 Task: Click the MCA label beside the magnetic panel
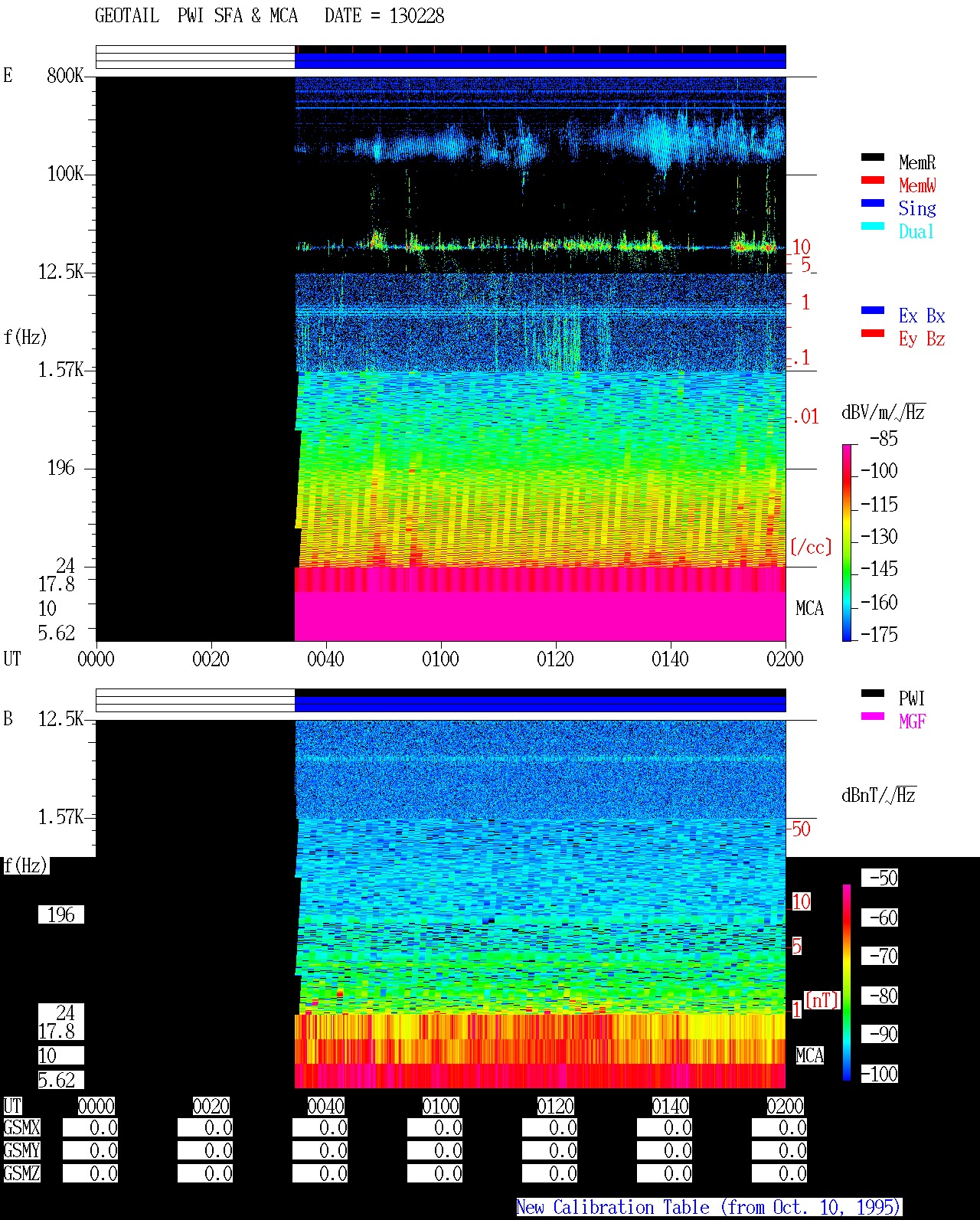(x=809, y=1055)
